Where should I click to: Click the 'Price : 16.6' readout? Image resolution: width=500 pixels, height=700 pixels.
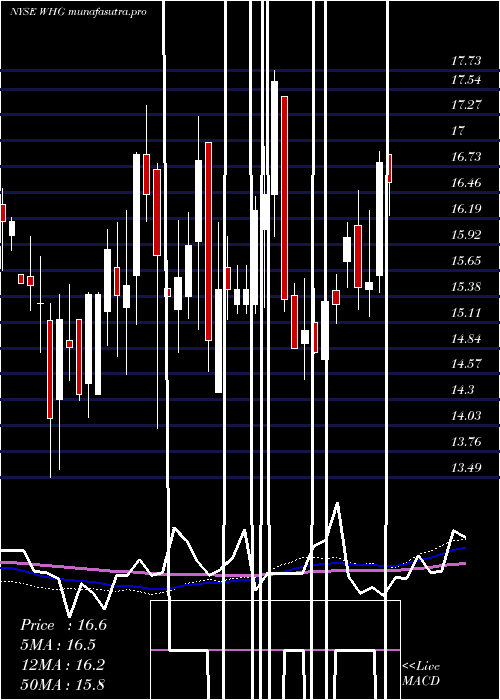pyautogui.click(x=64, y=625)
